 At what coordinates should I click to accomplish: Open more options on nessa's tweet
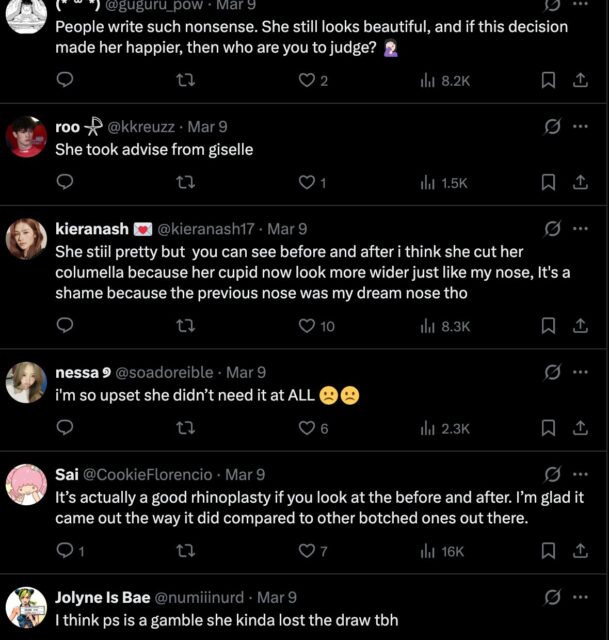point(580,372)
